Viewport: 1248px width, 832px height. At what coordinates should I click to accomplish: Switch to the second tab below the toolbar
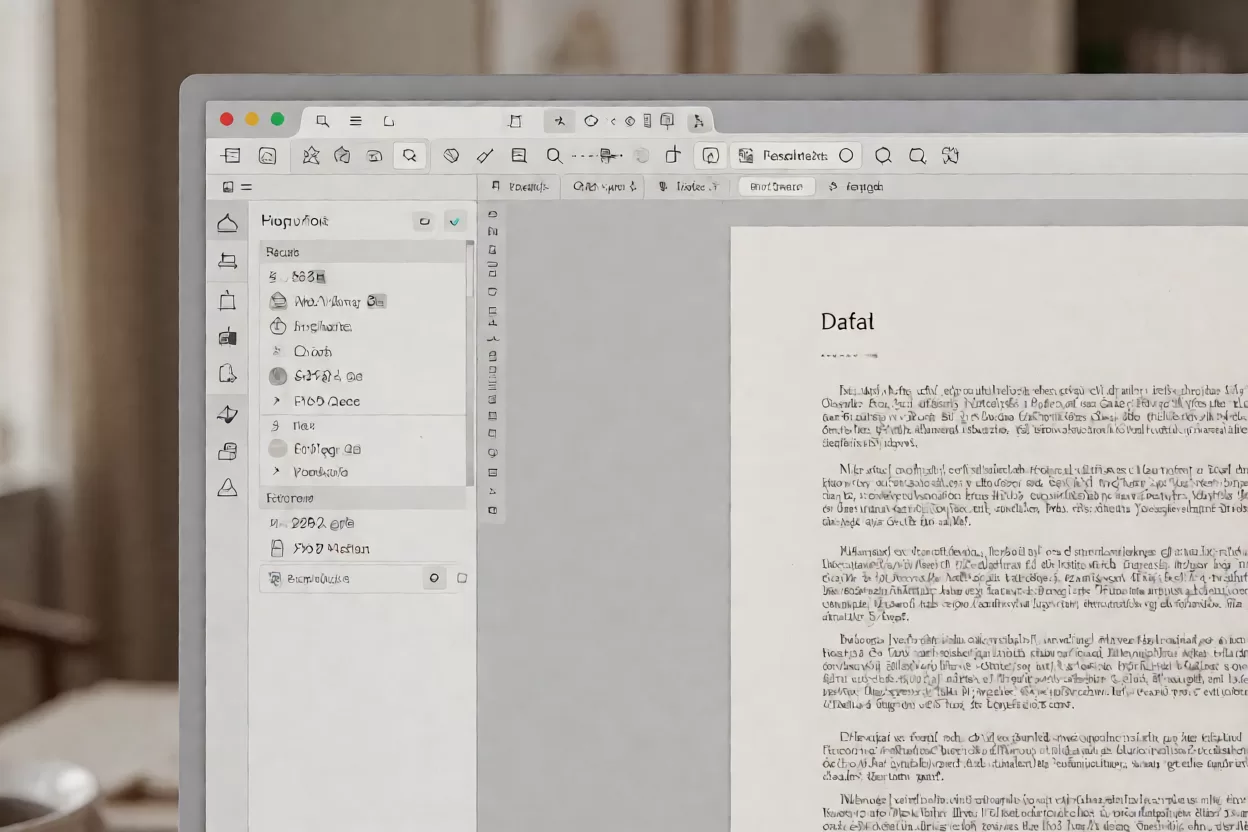605,187
